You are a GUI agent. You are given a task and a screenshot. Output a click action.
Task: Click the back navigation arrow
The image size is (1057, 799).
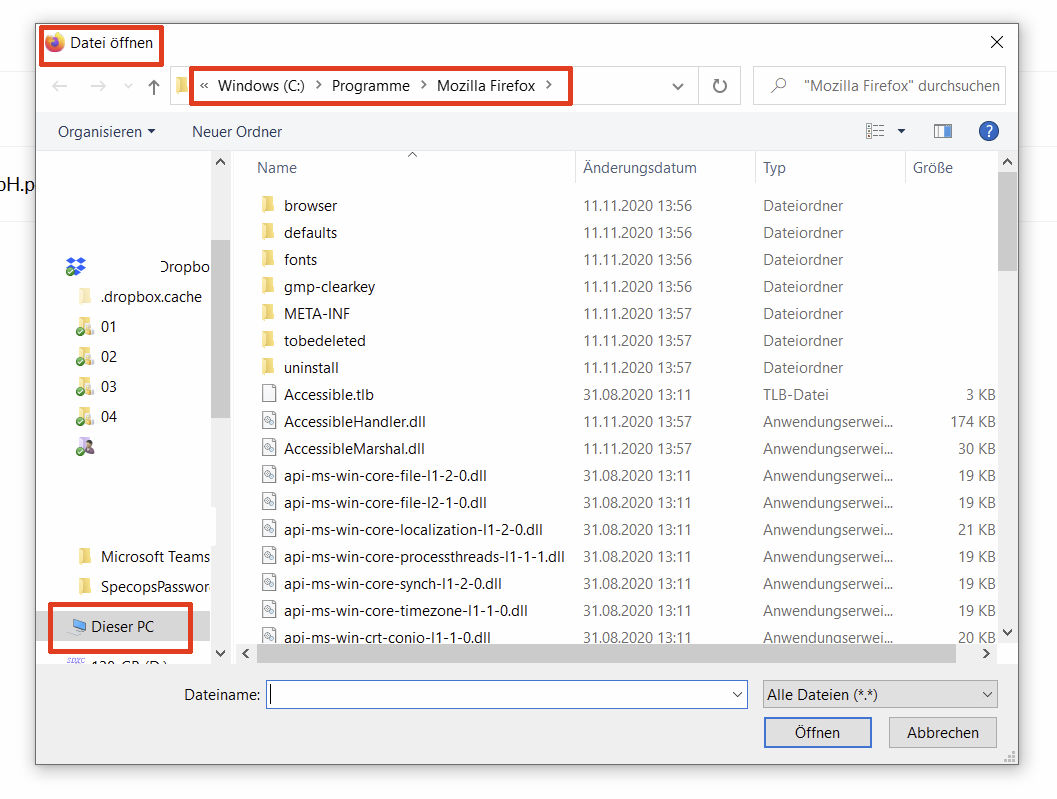pyautogui.click(x=60, y=87)
